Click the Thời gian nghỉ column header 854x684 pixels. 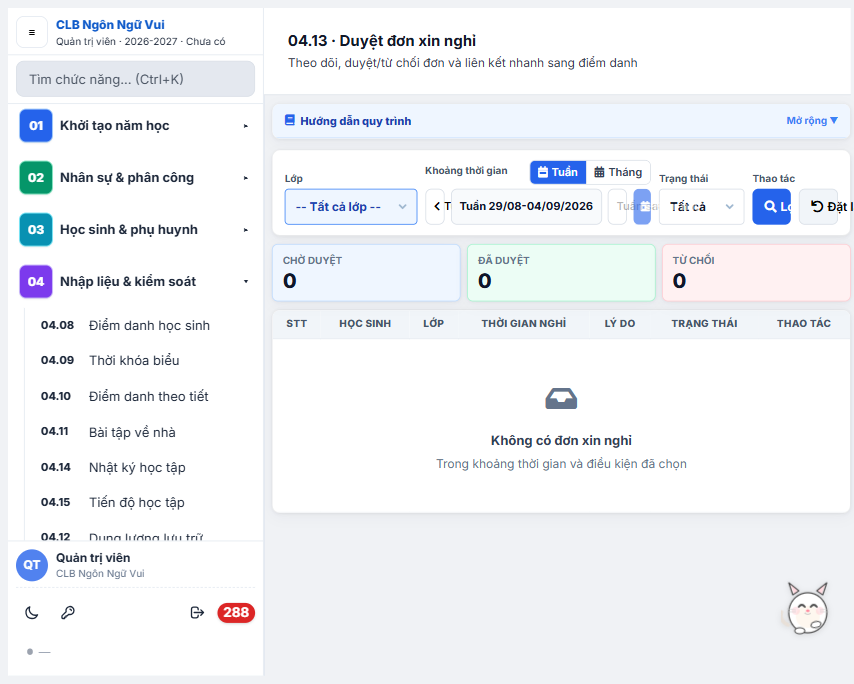tap(524, 323)
